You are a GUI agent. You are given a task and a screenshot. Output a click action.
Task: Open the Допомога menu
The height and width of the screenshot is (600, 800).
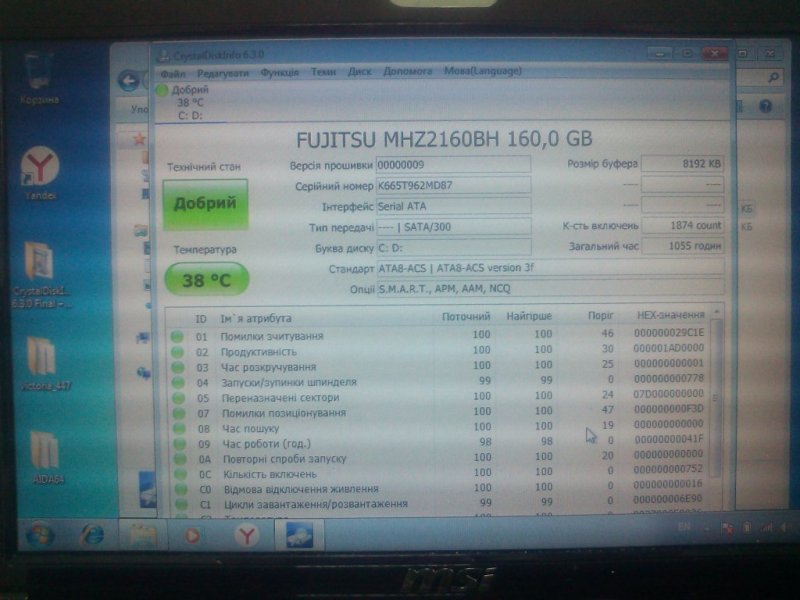click(x=407, y=72)
